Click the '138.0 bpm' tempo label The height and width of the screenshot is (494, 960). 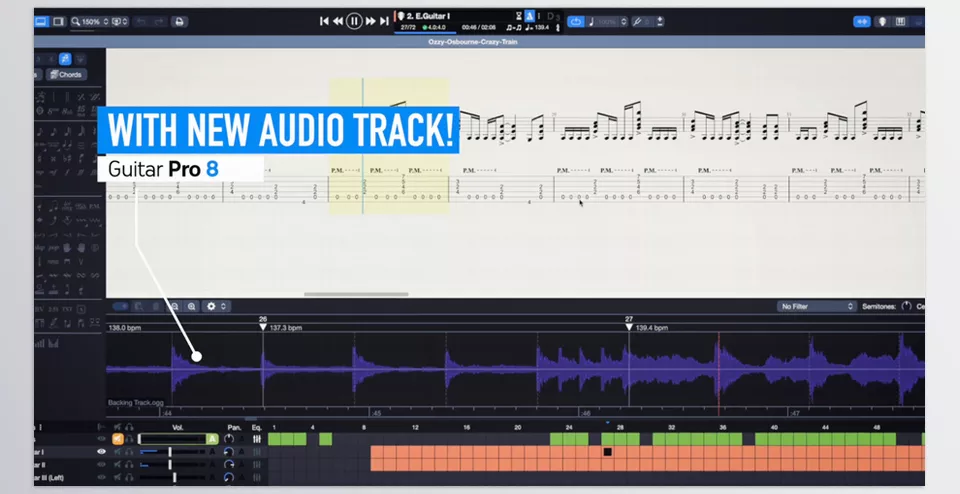125,328
